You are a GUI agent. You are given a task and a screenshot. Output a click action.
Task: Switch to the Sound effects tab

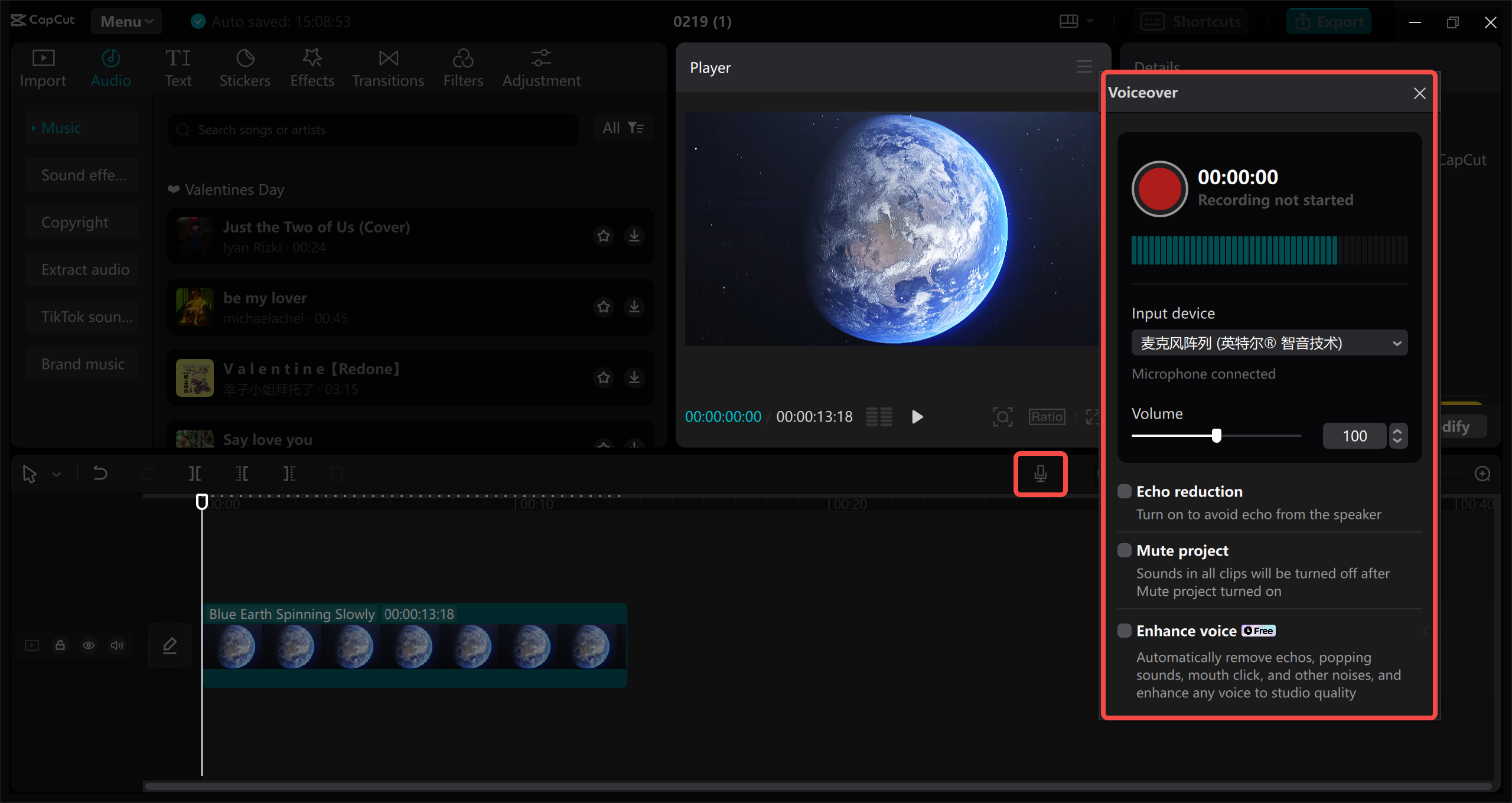point(82,174)
